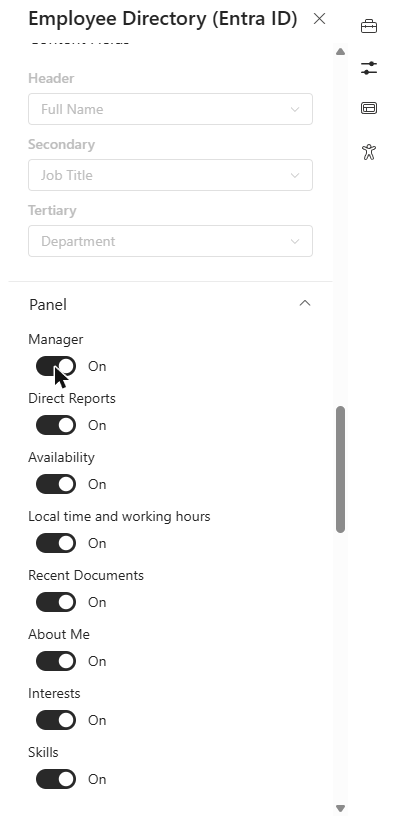This screenshot has width=402, height=816.
Task: Click the Skills label
Action: (x=43, y=753)
